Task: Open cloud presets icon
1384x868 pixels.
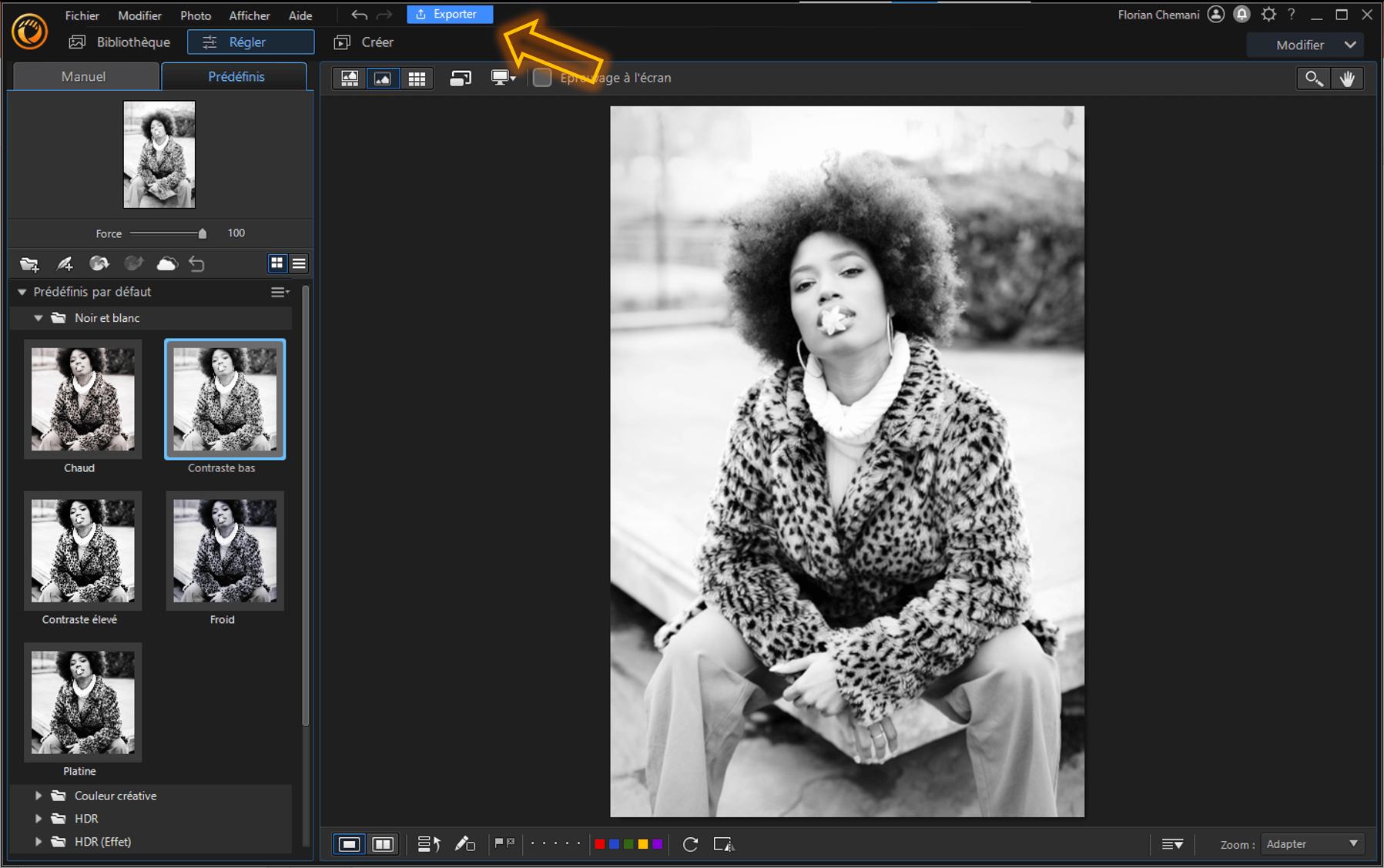Action: pos(167,264)
